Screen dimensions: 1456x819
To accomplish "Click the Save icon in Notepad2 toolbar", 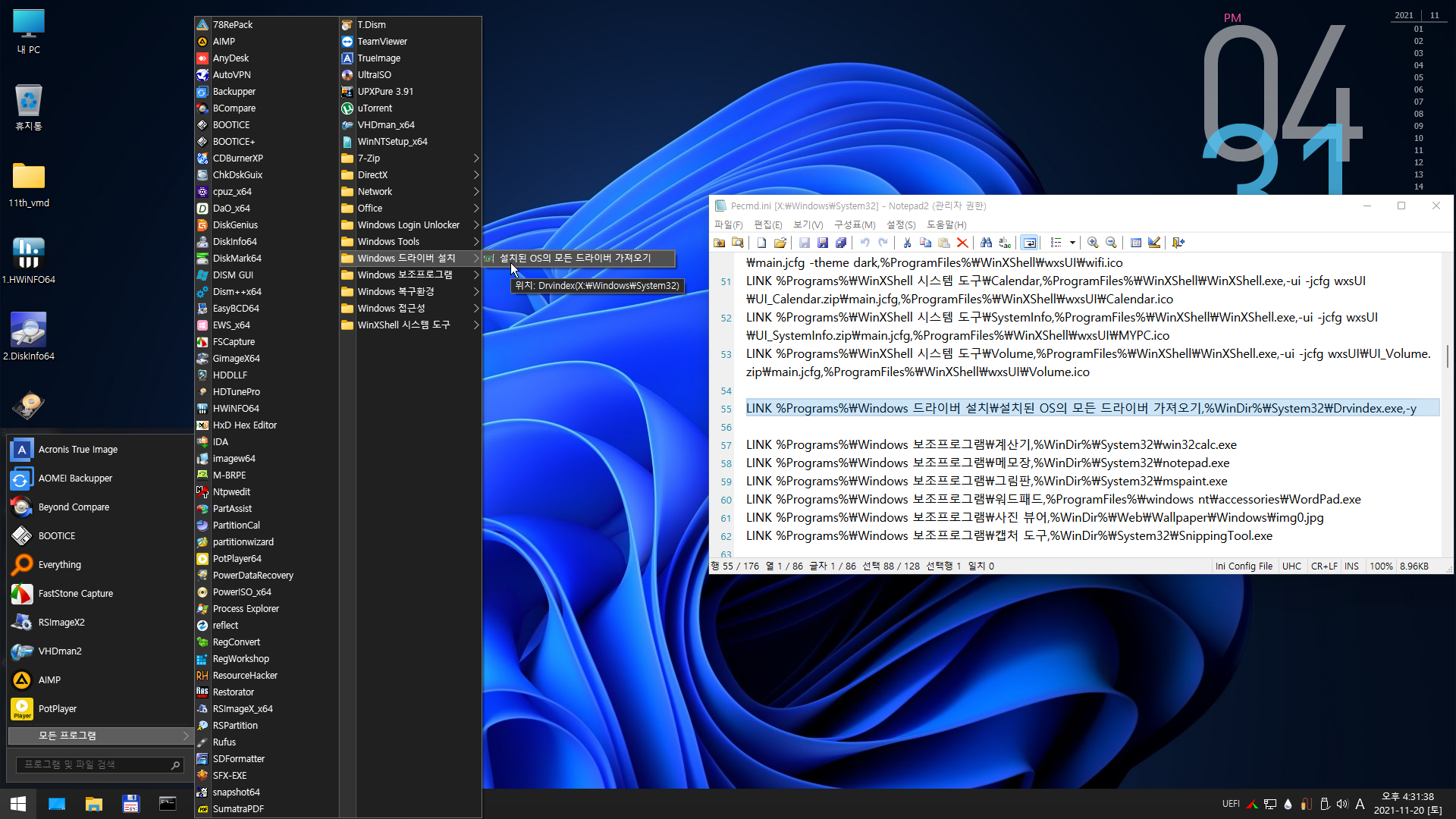I will (804, 243).
